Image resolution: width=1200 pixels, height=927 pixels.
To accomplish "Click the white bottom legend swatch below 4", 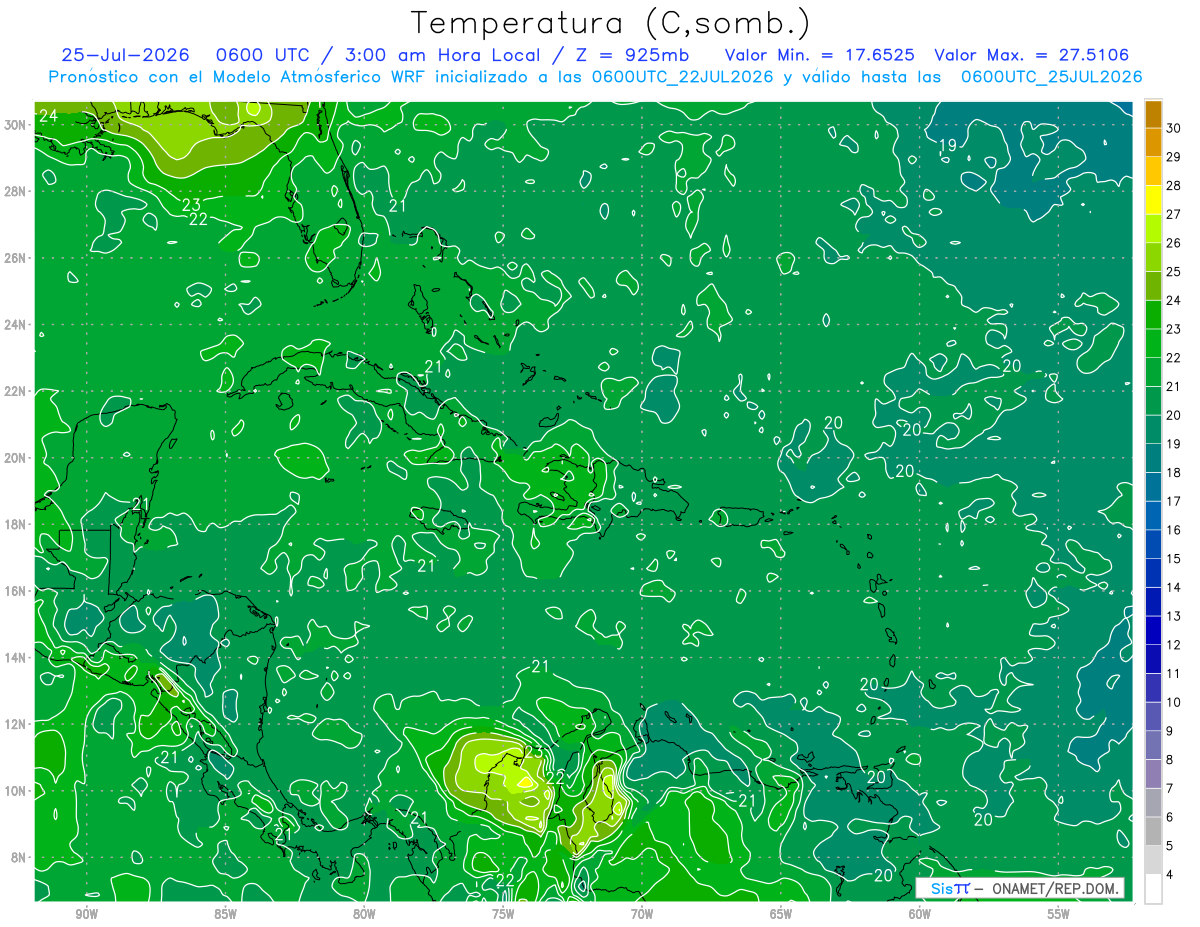I will coord(1153,889).
